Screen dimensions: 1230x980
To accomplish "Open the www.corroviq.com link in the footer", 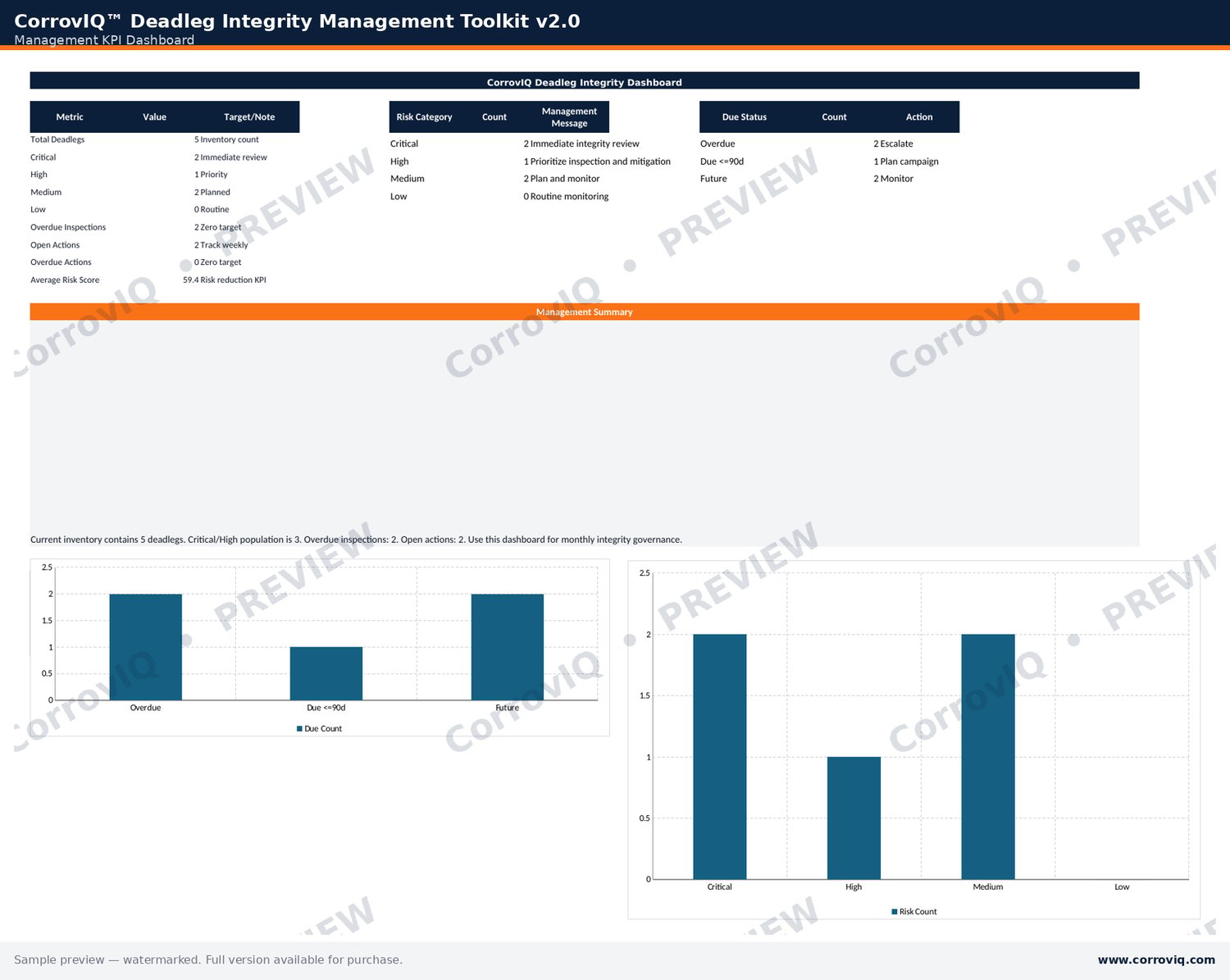I will [1156, 959].
